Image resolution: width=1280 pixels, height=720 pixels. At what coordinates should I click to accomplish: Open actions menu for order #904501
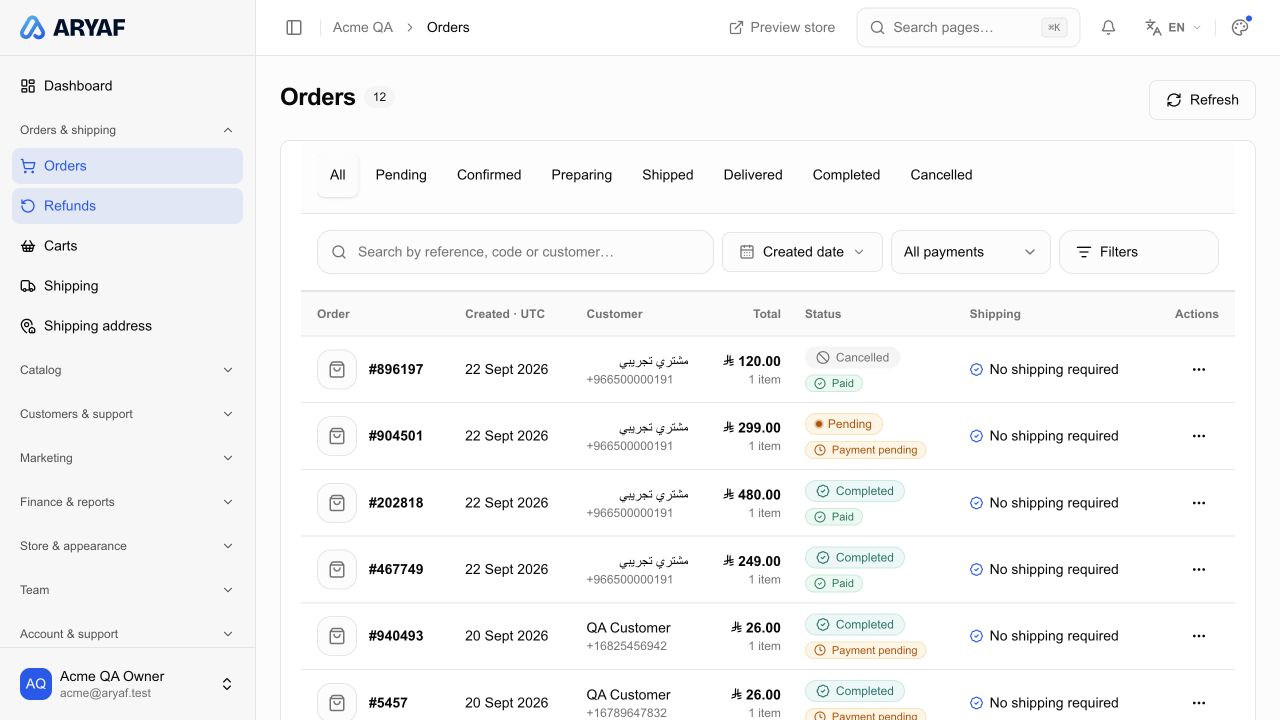pyautogui.click(x=1199, y=436)
